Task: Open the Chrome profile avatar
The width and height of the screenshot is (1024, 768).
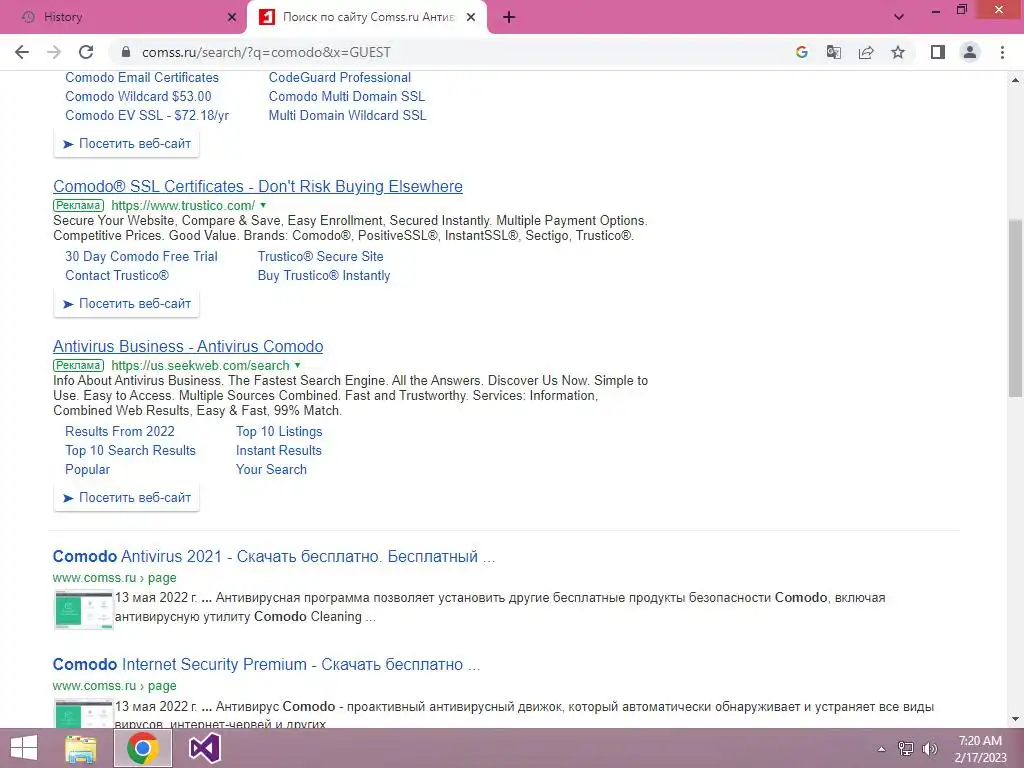Action: [x=970, y=52]
